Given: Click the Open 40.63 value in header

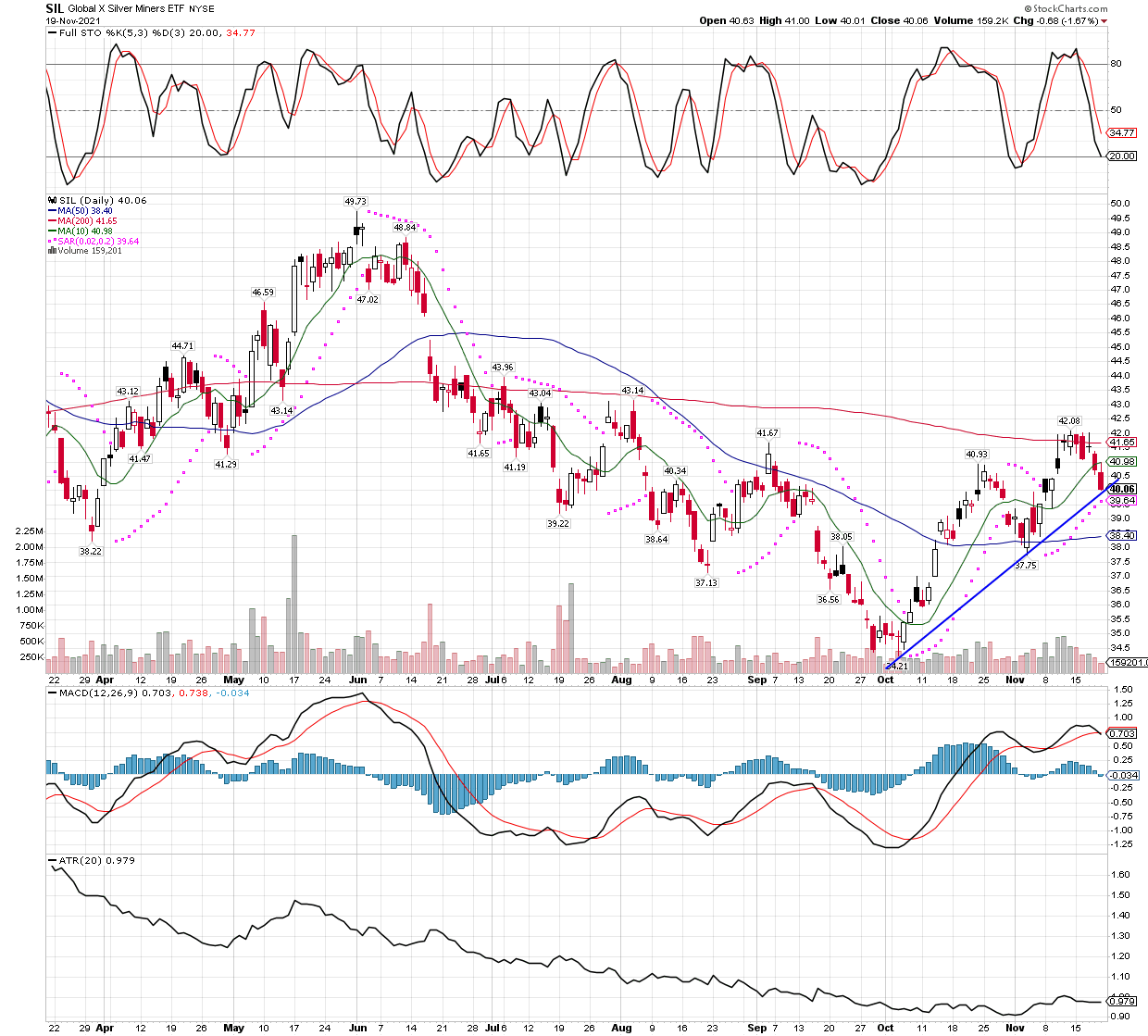Looking at the screenshot, I should [727, 20].
